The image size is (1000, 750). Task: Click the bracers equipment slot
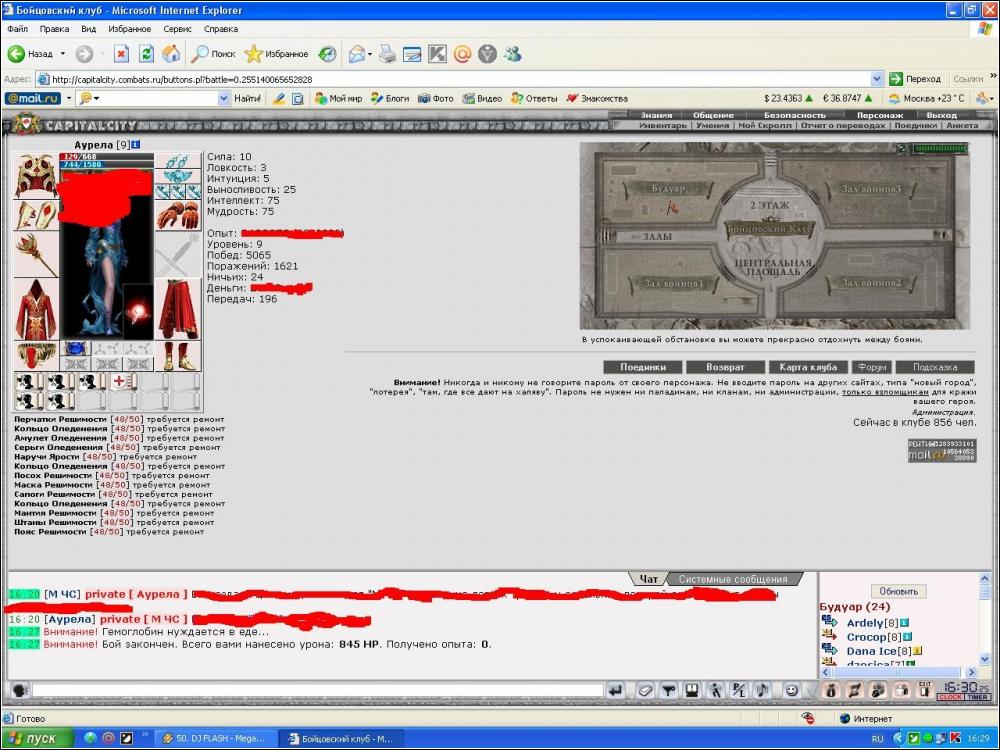36,215
